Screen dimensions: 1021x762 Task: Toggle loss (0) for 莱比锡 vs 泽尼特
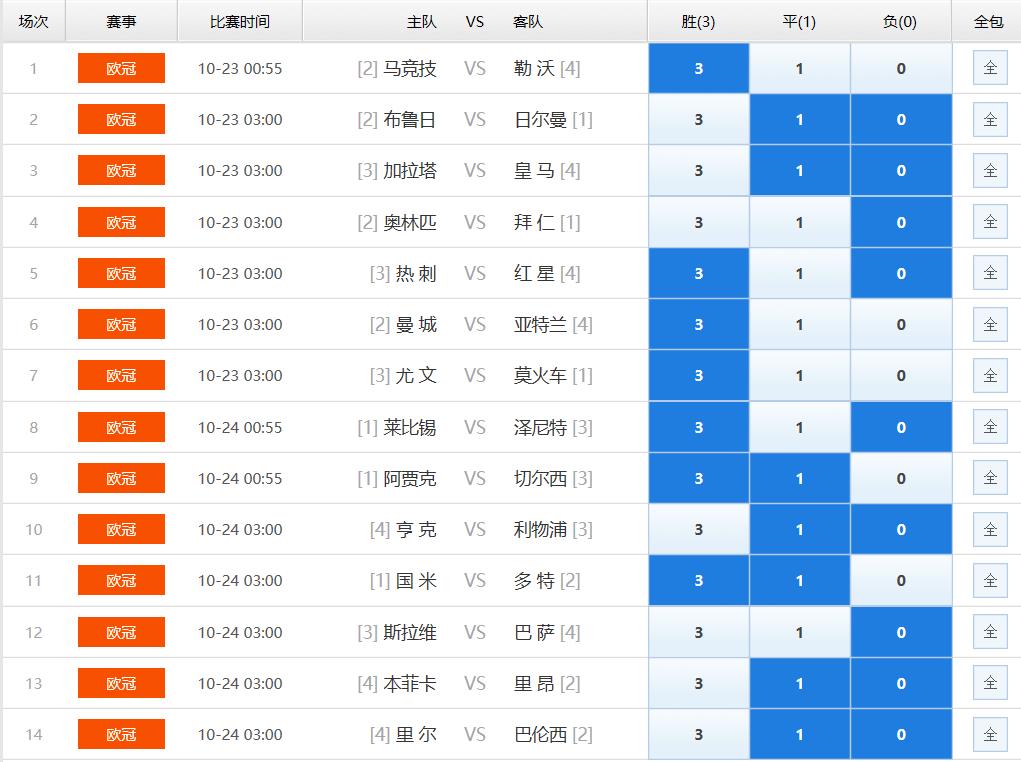[901, 427]
